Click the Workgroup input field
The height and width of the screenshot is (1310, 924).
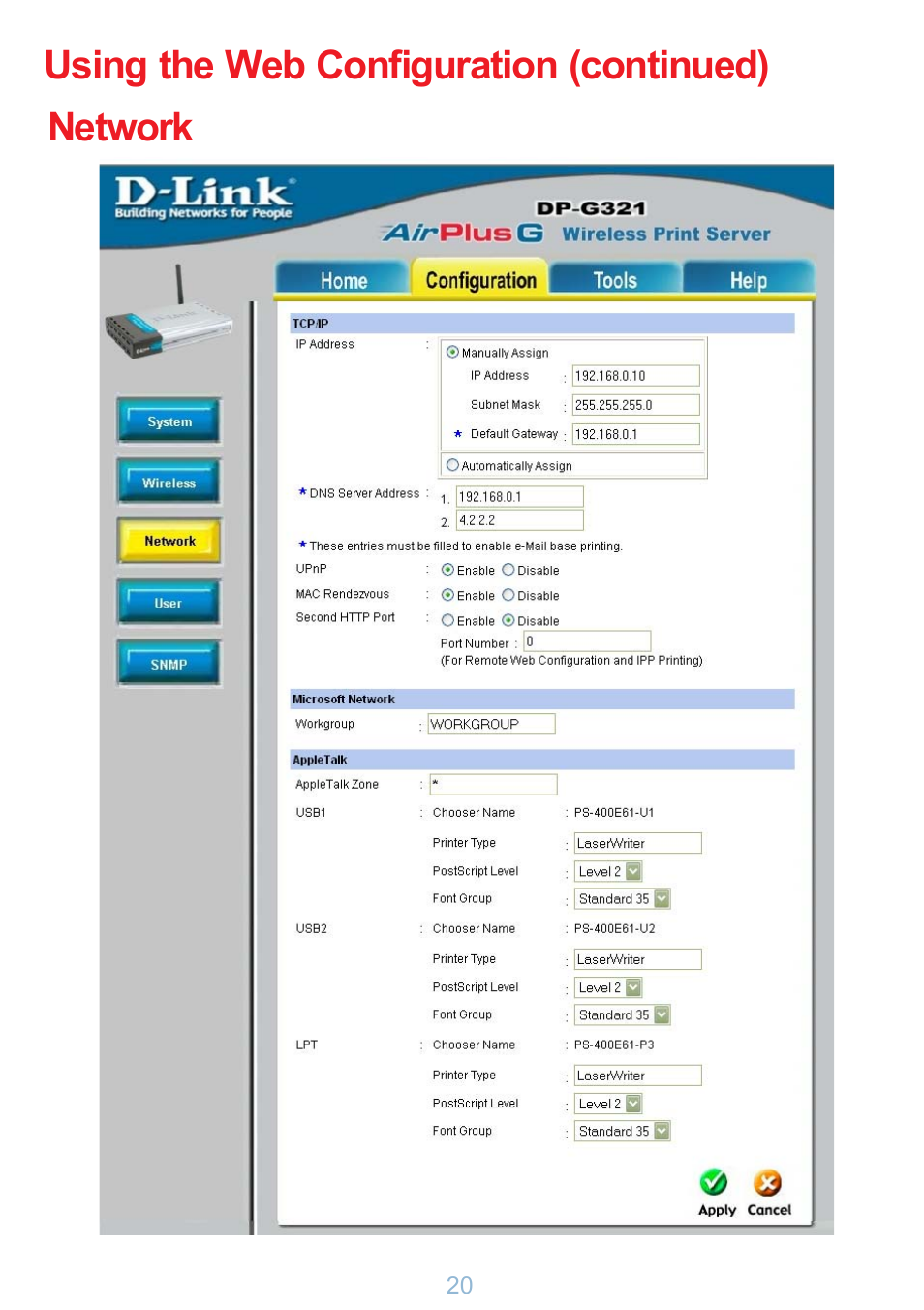[492, 724]
